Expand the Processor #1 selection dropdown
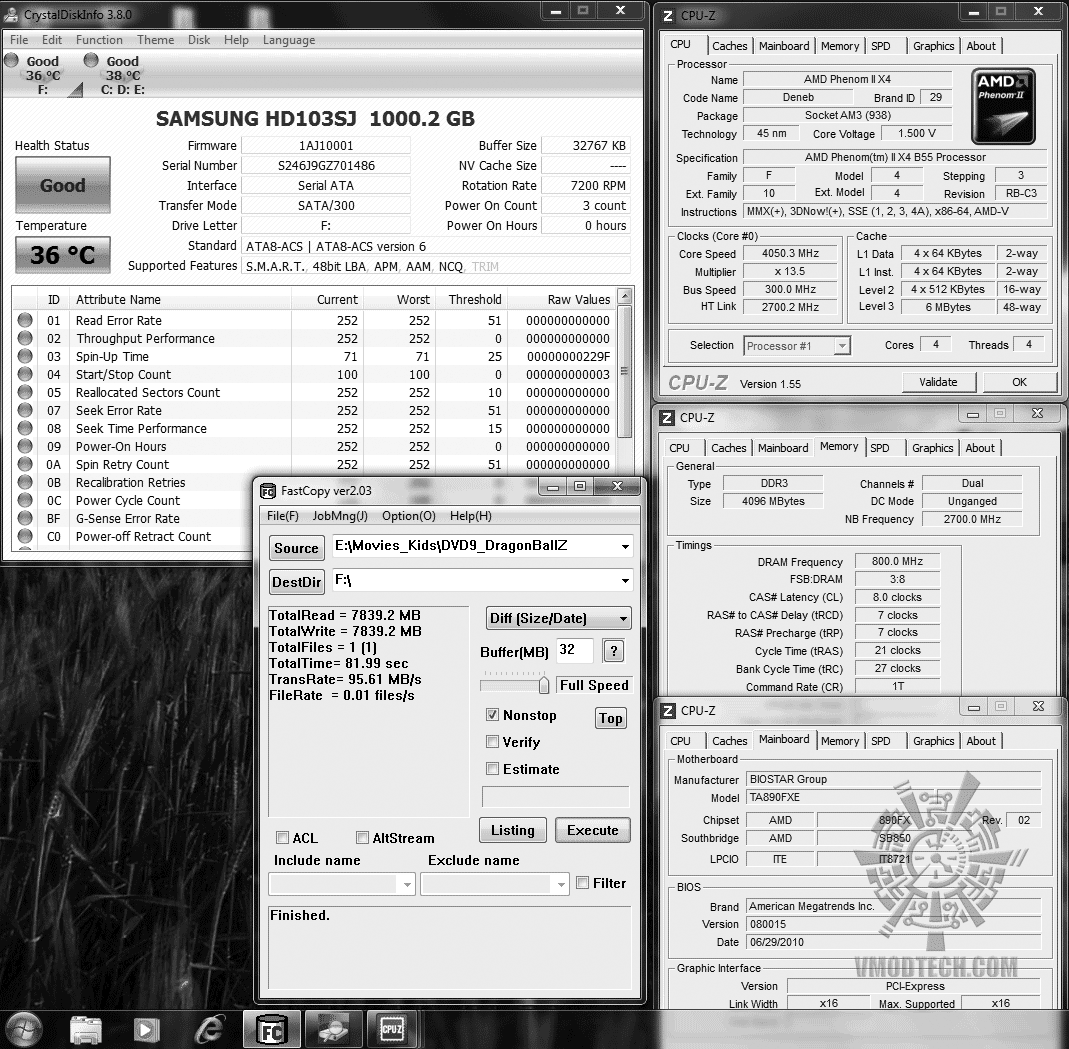This screenshot has height=1049, width=1069. pos(842,346)
